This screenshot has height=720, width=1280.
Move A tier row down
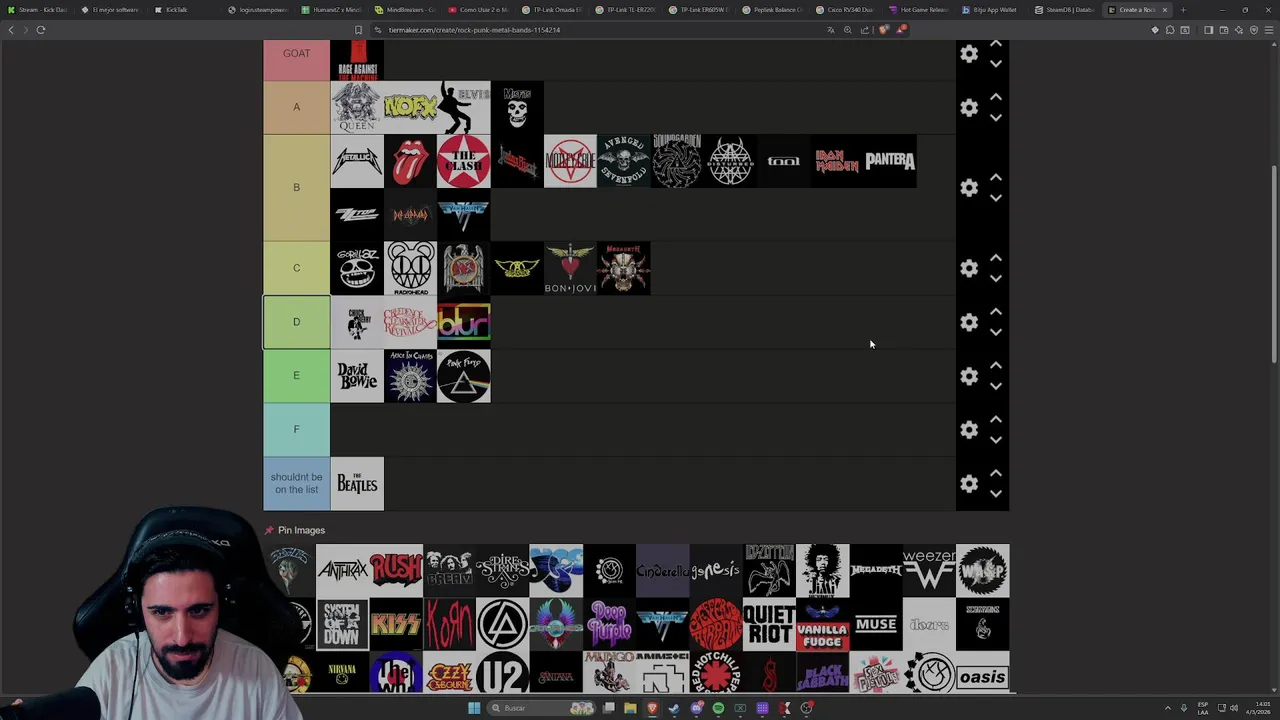coord(996,118)
